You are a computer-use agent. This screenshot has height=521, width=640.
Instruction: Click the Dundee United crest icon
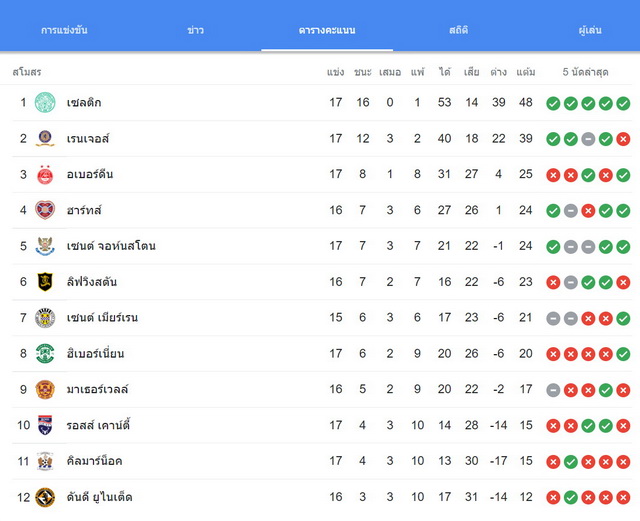[x=45, y=497]
